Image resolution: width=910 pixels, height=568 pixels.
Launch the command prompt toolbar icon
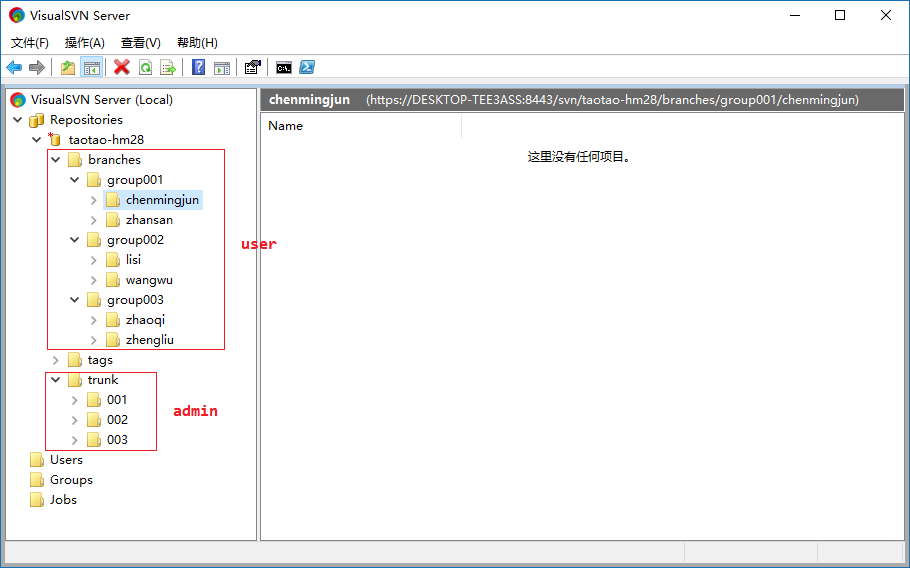tap(284, 67)
